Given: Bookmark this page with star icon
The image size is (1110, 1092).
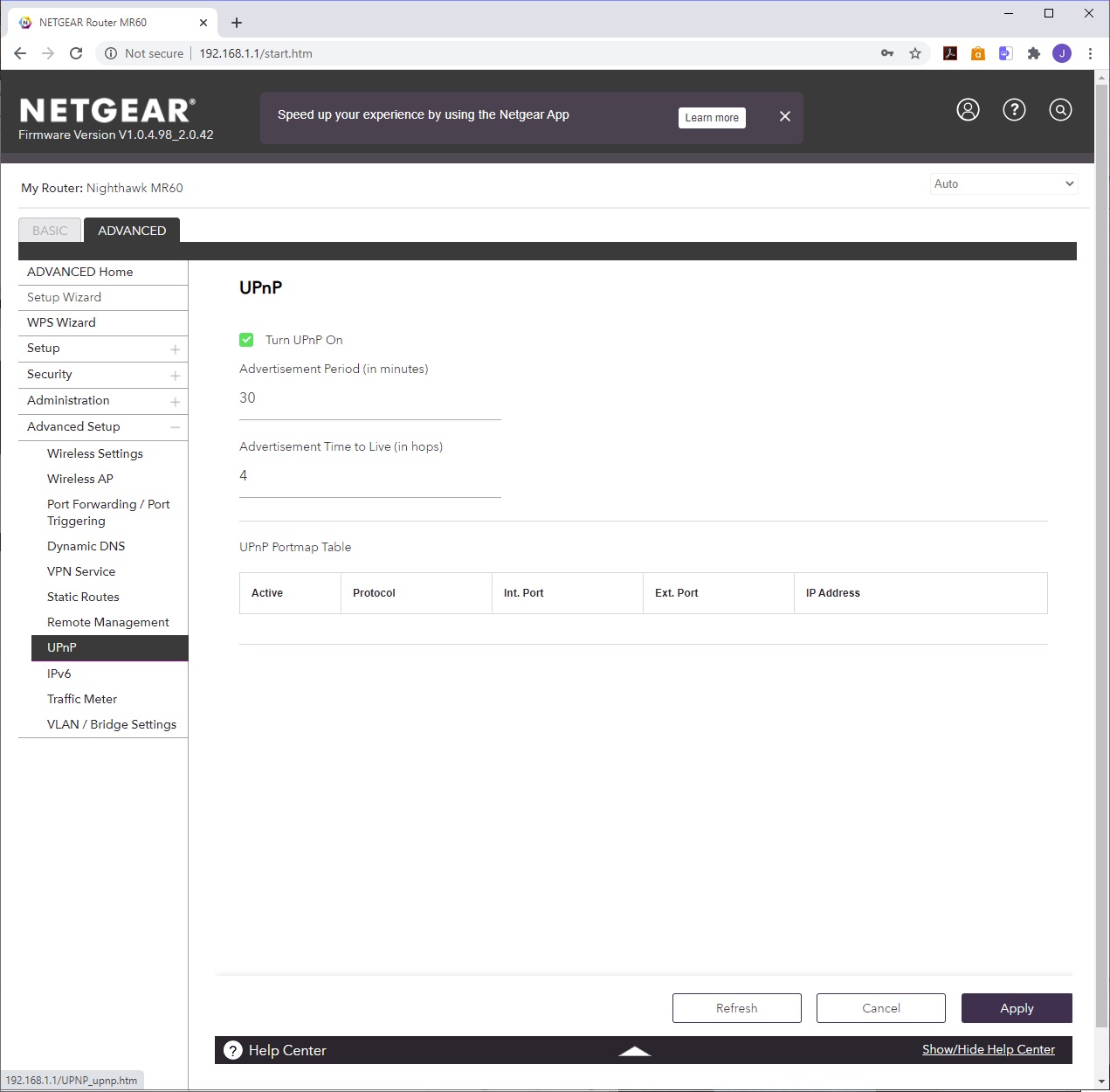Looking at the screenshot, I should click(915, 53).
